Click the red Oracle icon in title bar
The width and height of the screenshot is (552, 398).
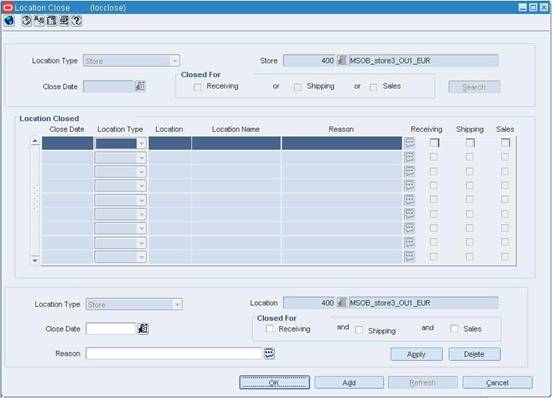(8, 7)
